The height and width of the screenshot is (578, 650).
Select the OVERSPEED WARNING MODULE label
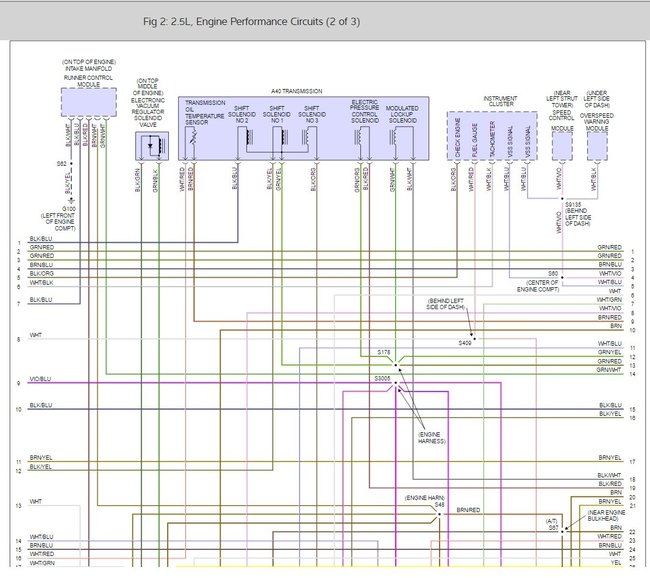pos(597,122)
